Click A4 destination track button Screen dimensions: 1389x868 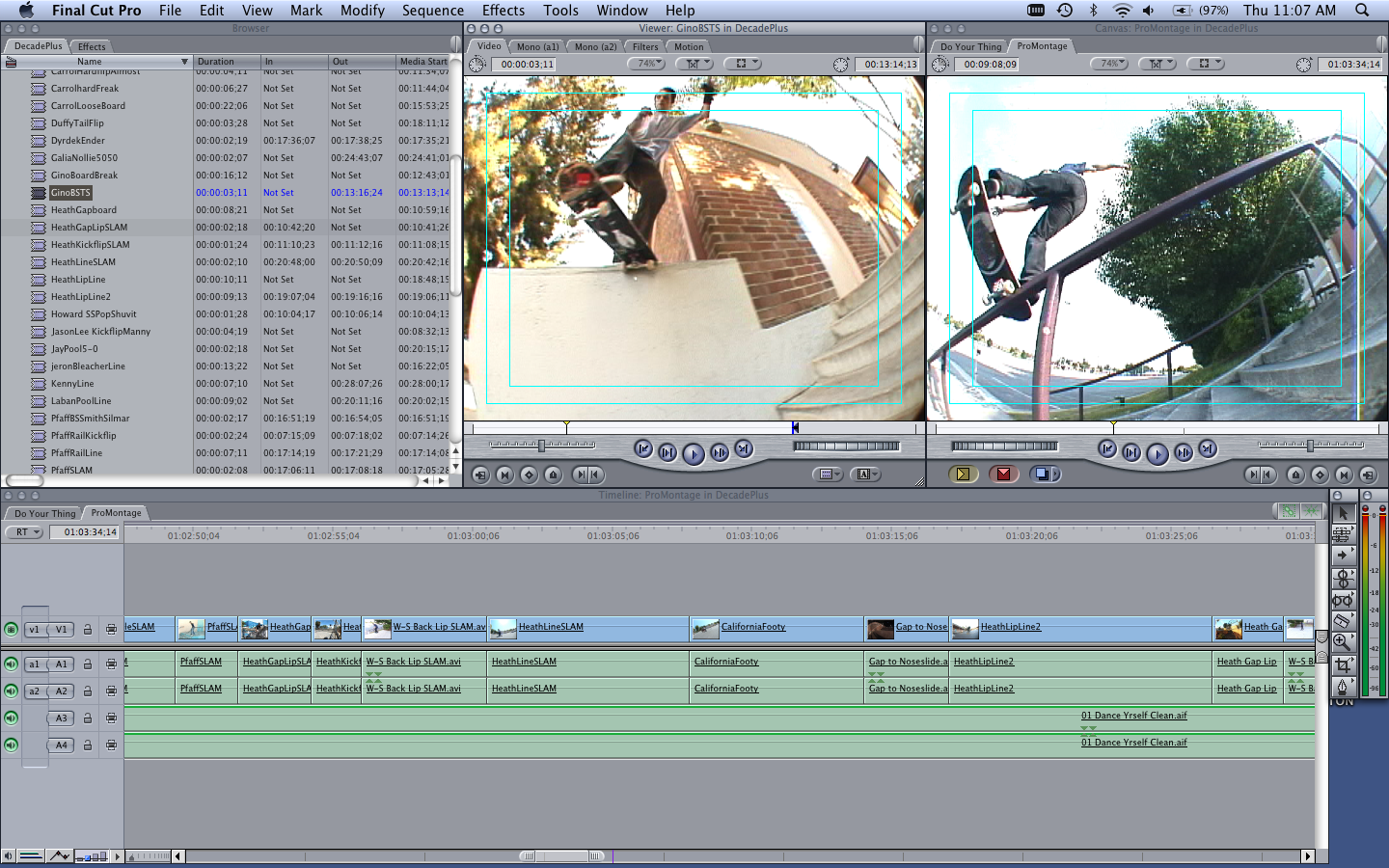[62, 745]
